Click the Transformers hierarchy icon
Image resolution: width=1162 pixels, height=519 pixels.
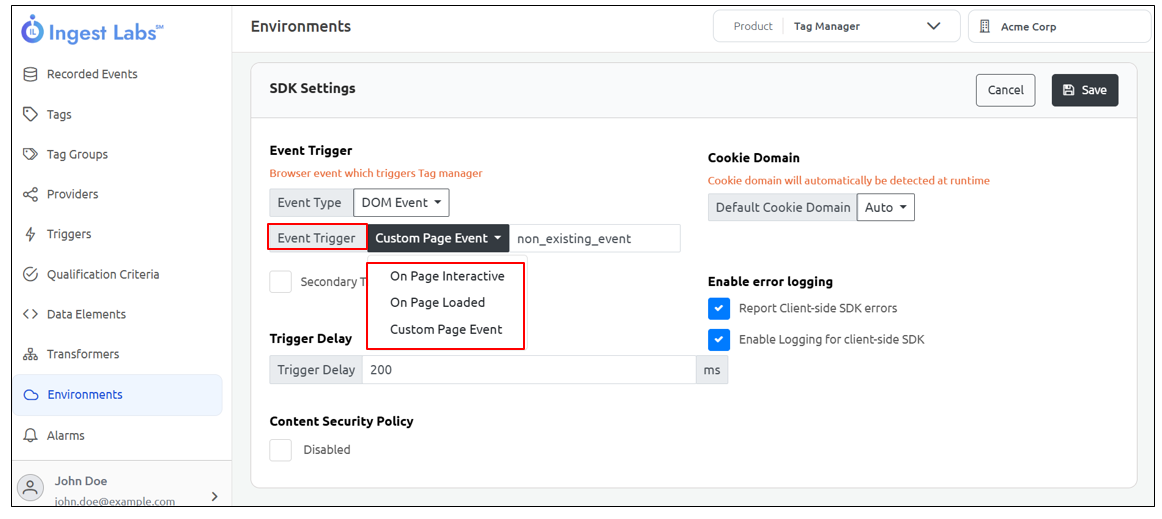[x=30, y=354]
